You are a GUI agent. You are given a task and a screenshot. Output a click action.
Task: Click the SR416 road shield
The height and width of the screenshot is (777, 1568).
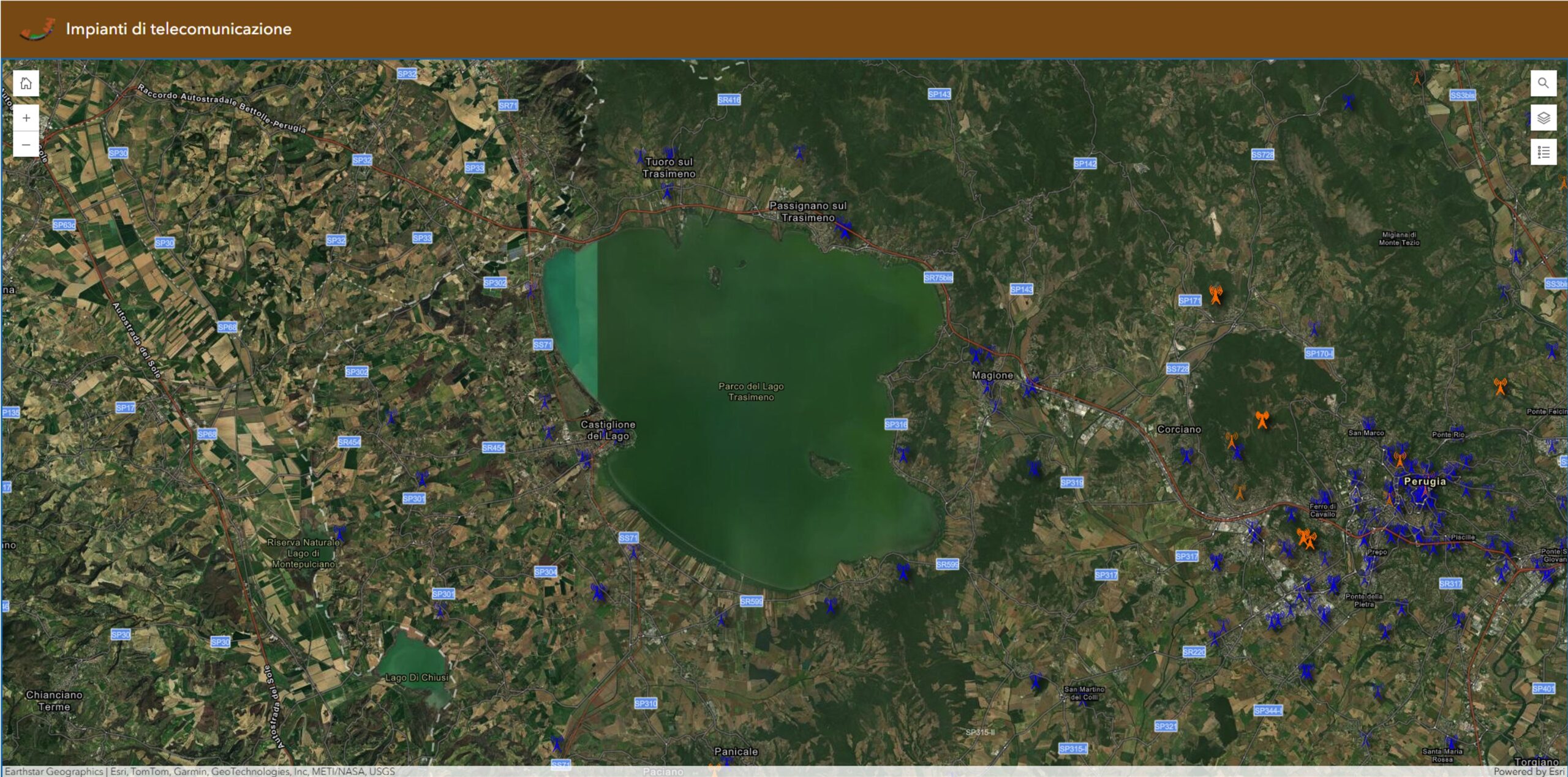click(x=729, y=99)
